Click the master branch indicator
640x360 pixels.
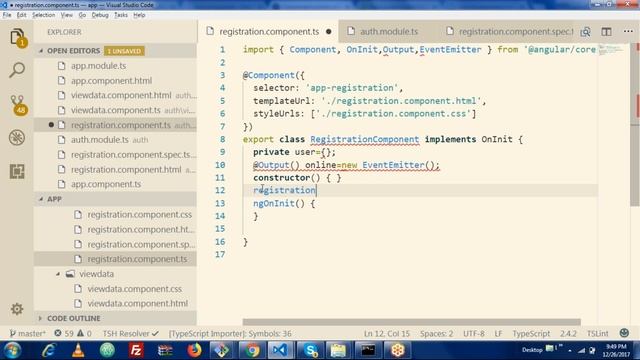tap(27, 333)
